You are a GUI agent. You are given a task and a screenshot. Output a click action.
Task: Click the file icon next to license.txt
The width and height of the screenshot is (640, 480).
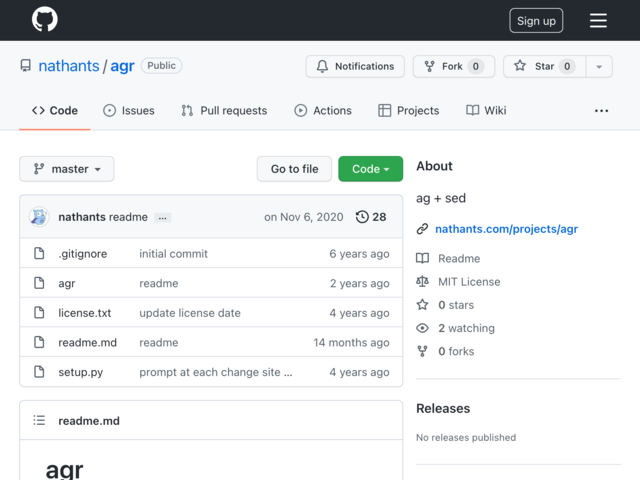point(39,313)
